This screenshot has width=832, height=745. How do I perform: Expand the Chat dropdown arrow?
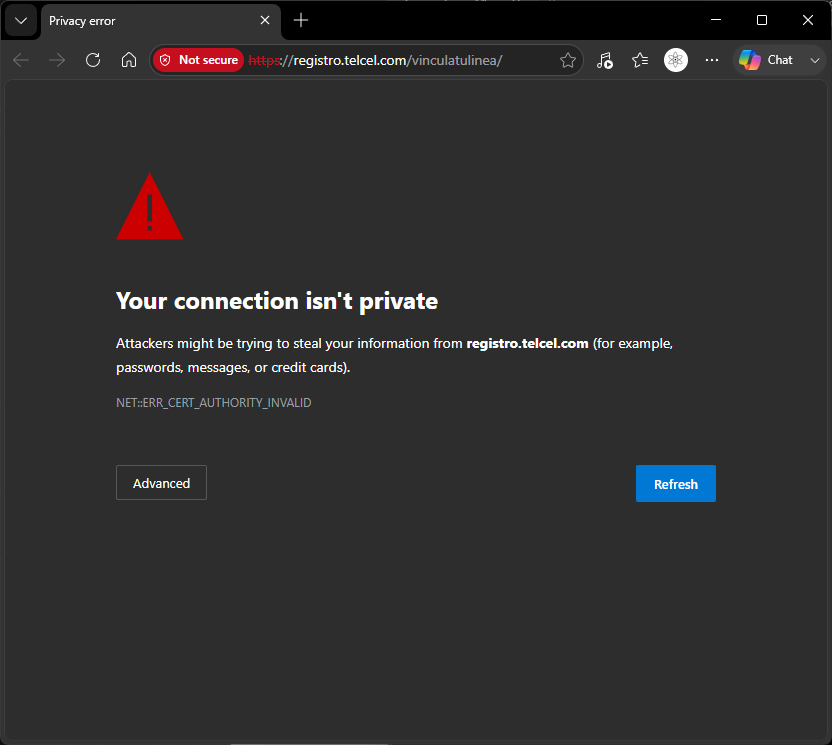[x=815, y=60]
